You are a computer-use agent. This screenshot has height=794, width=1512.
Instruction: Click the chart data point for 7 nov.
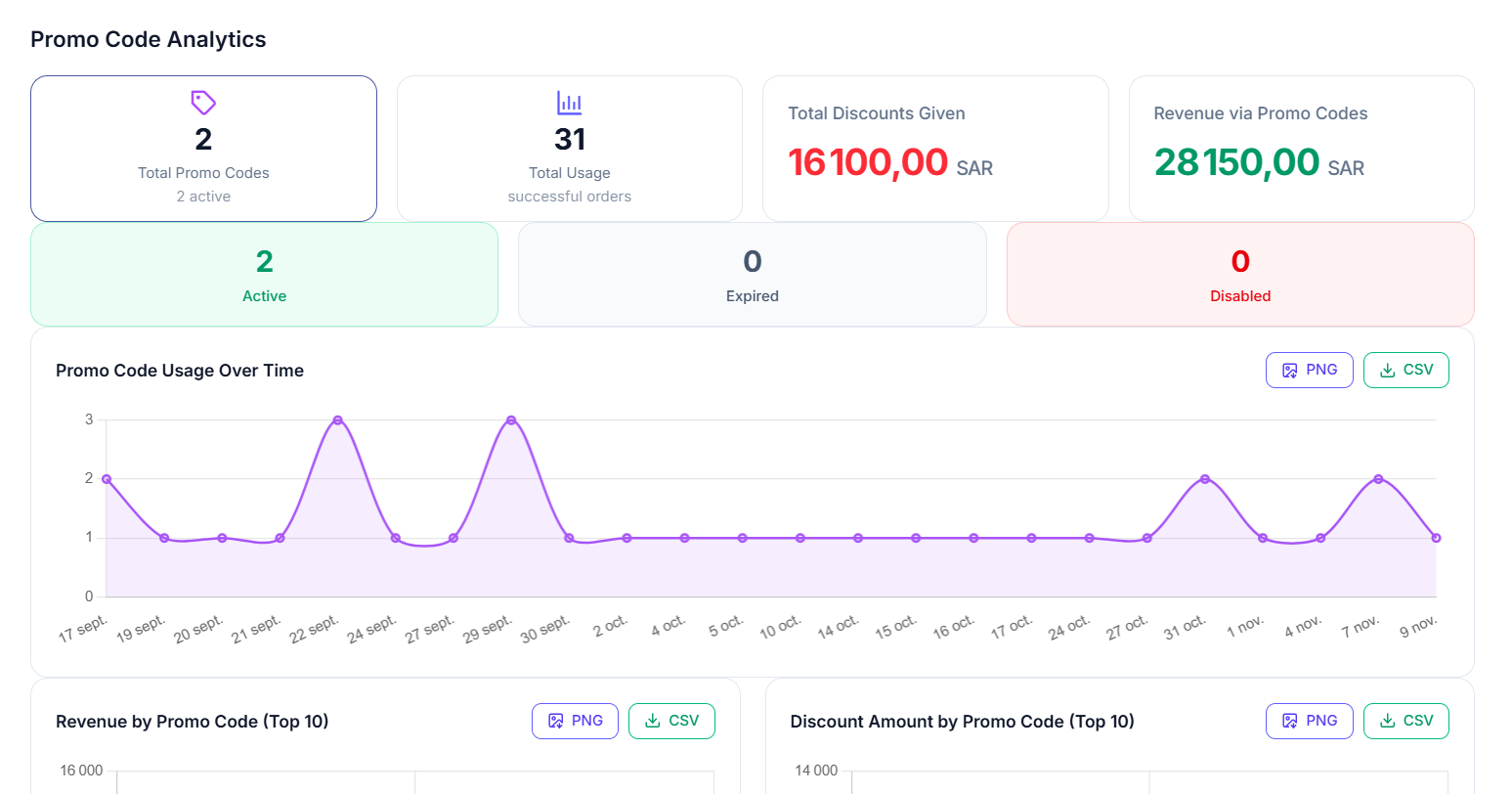pyautogui.click(x=1378, y=479)
